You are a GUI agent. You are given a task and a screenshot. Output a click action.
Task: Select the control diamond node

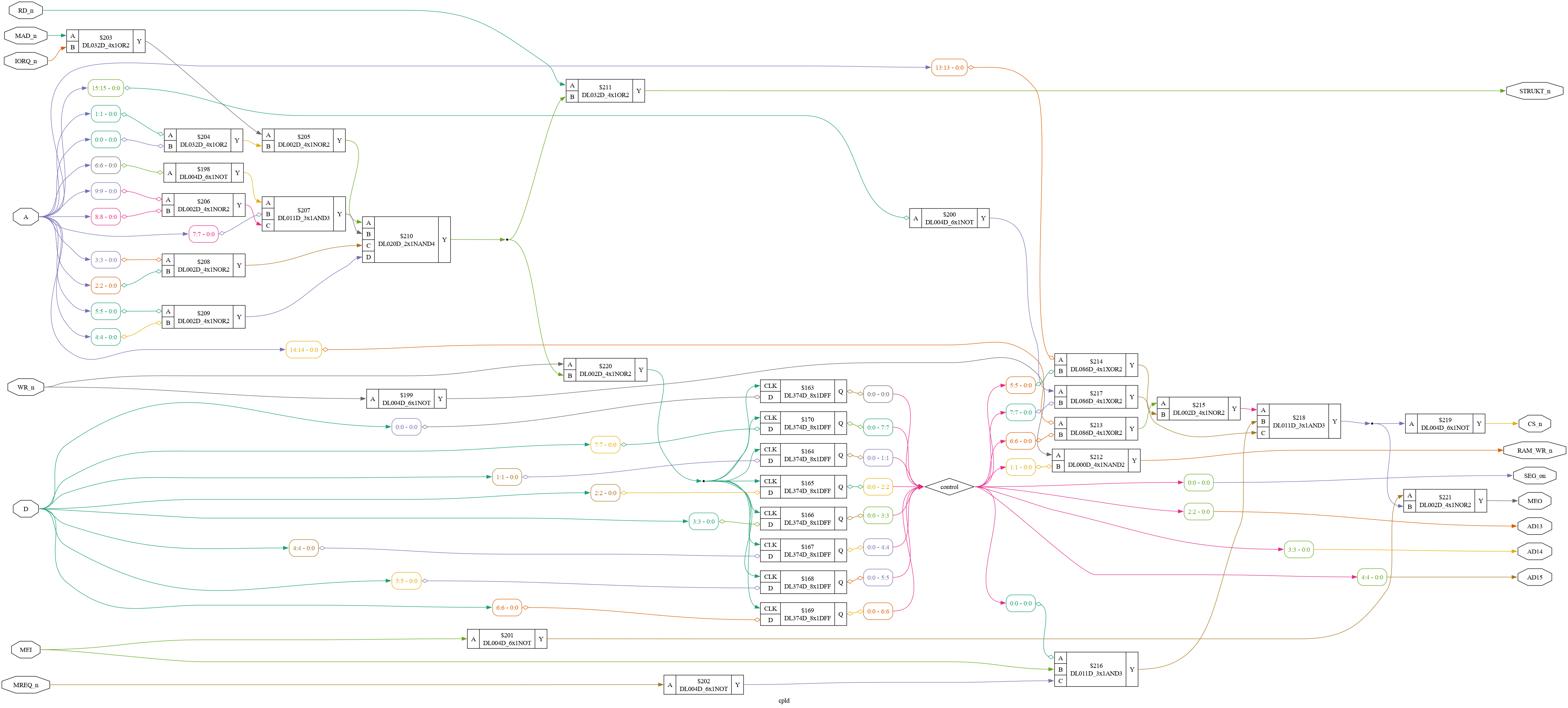click(x=949, y=487)
